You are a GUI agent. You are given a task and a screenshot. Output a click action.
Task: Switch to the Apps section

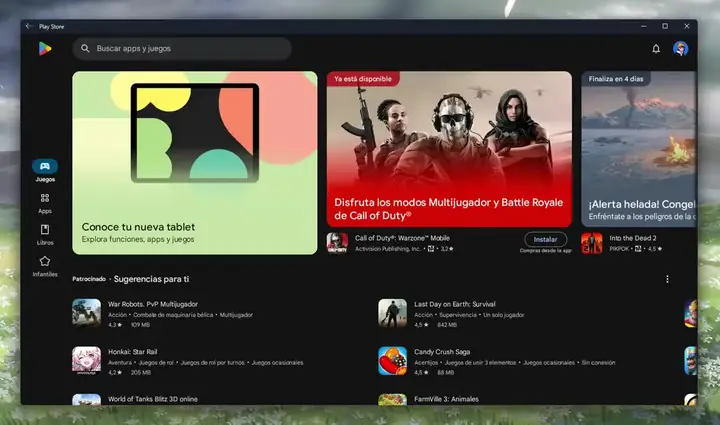[x=45, y=203]
